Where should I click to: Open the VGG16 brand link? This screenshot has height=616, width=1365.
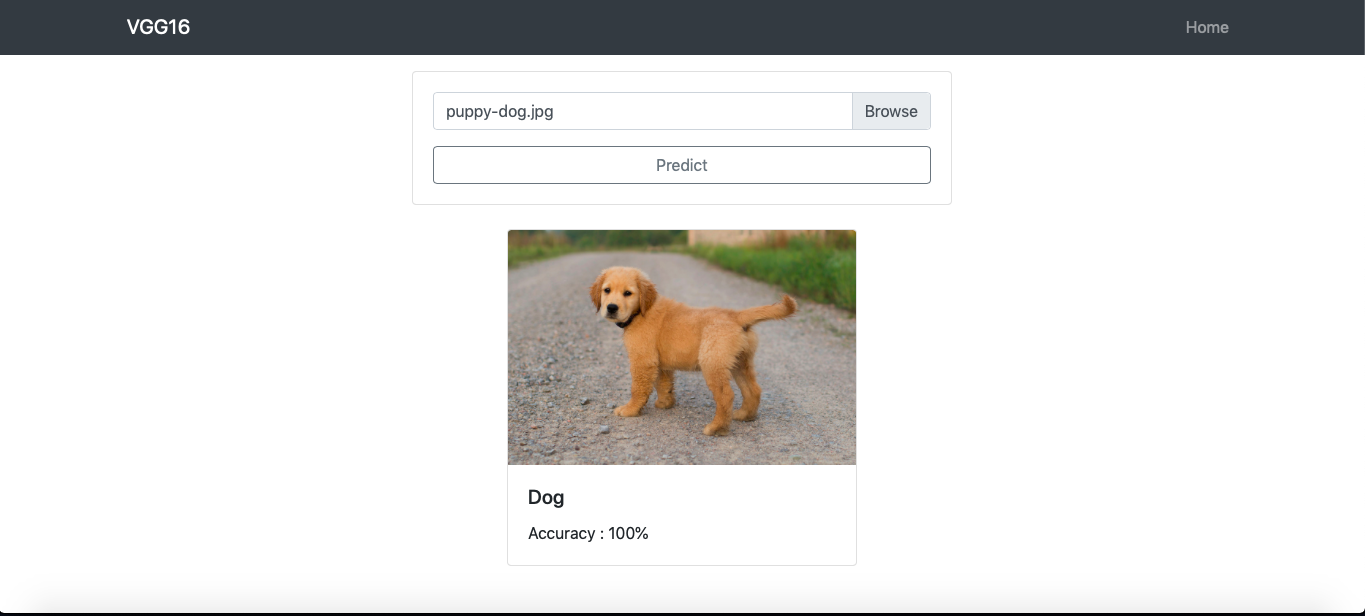click(x=158, y=27)
